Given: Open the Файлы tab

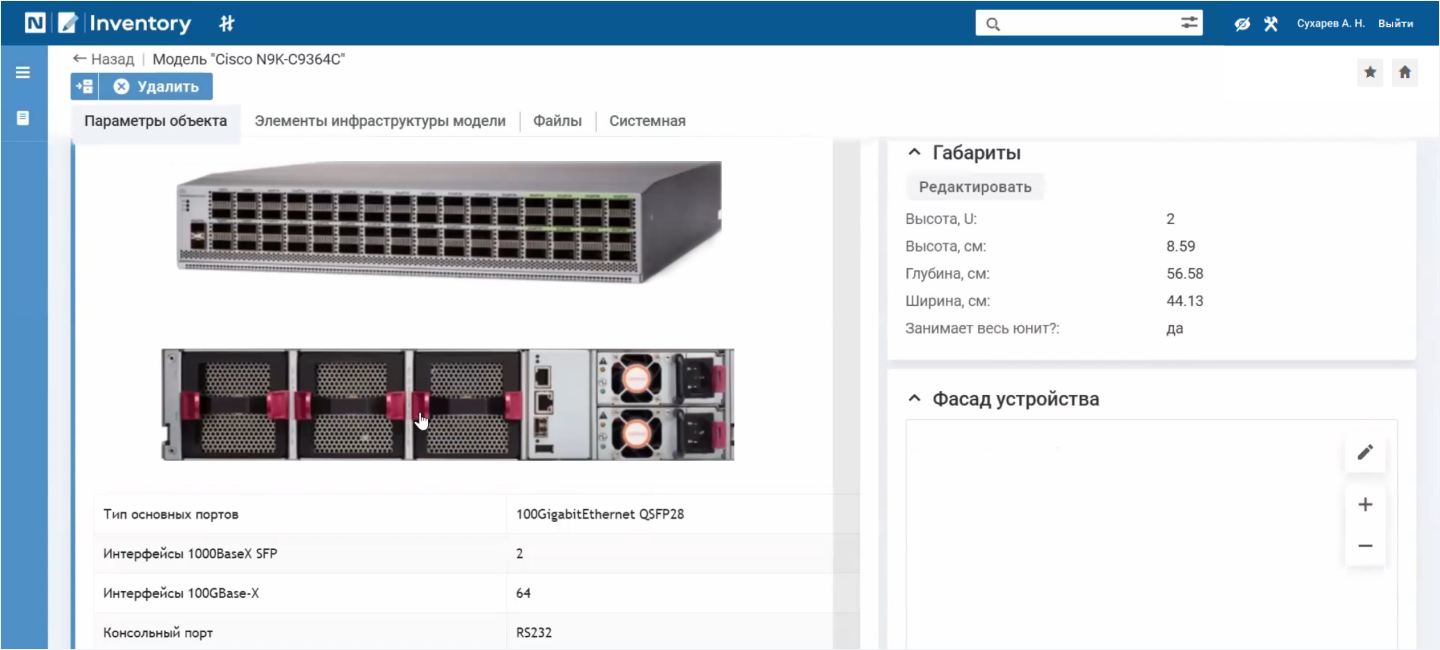Looking at the screenshot, I should pos(557,121).
